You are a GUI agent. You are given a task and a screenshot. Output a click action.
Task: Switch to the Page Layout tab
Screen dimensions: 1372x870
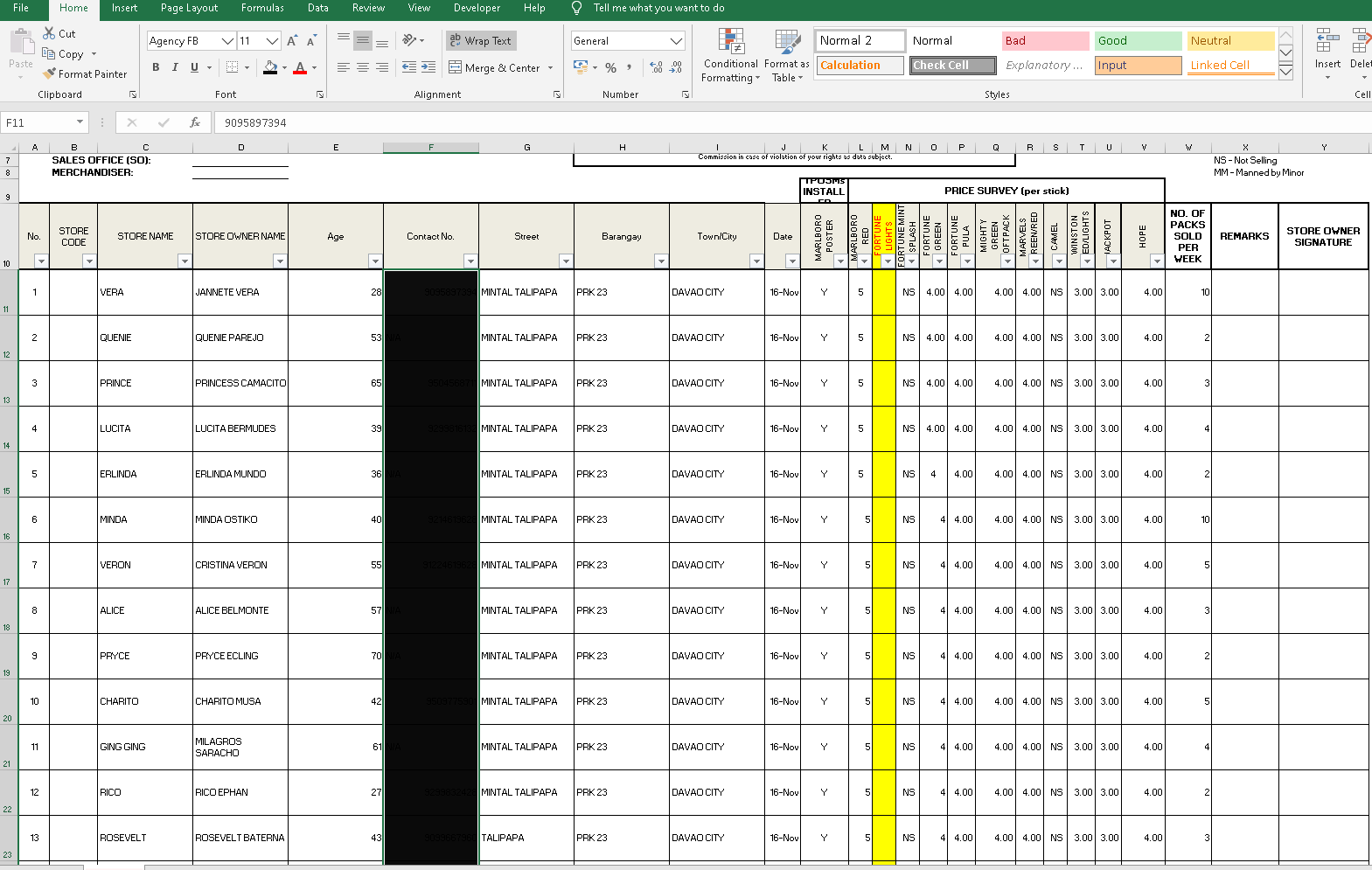point(189,8)
